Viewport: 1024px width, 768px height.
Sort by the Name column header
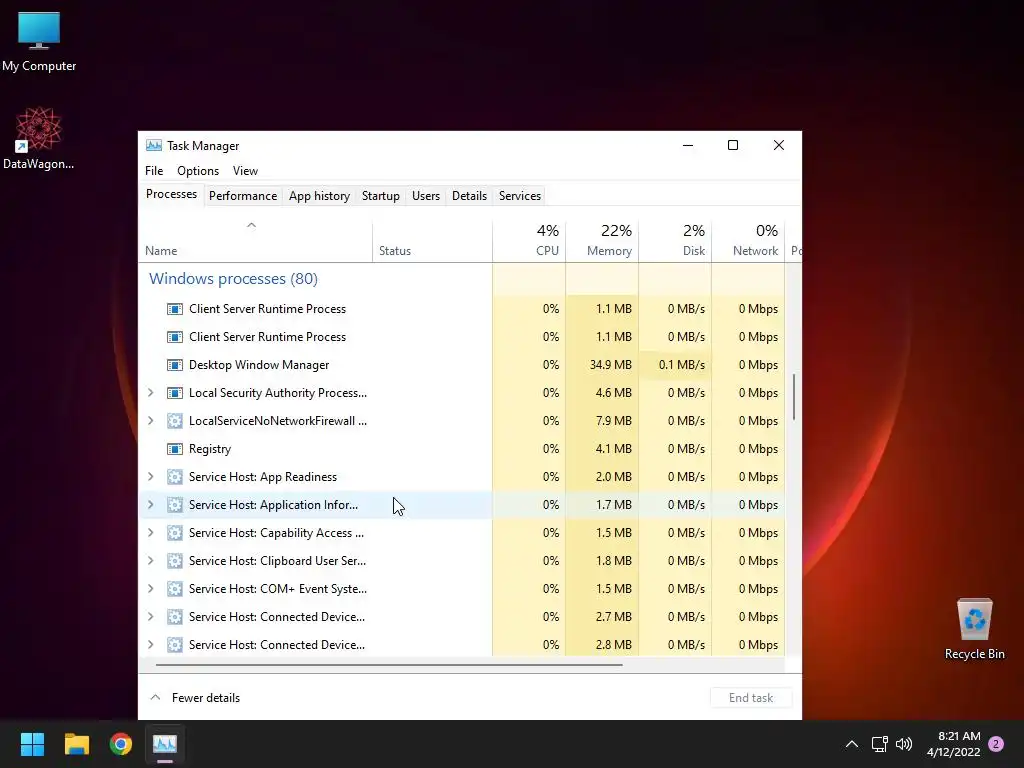click(255, 242)
